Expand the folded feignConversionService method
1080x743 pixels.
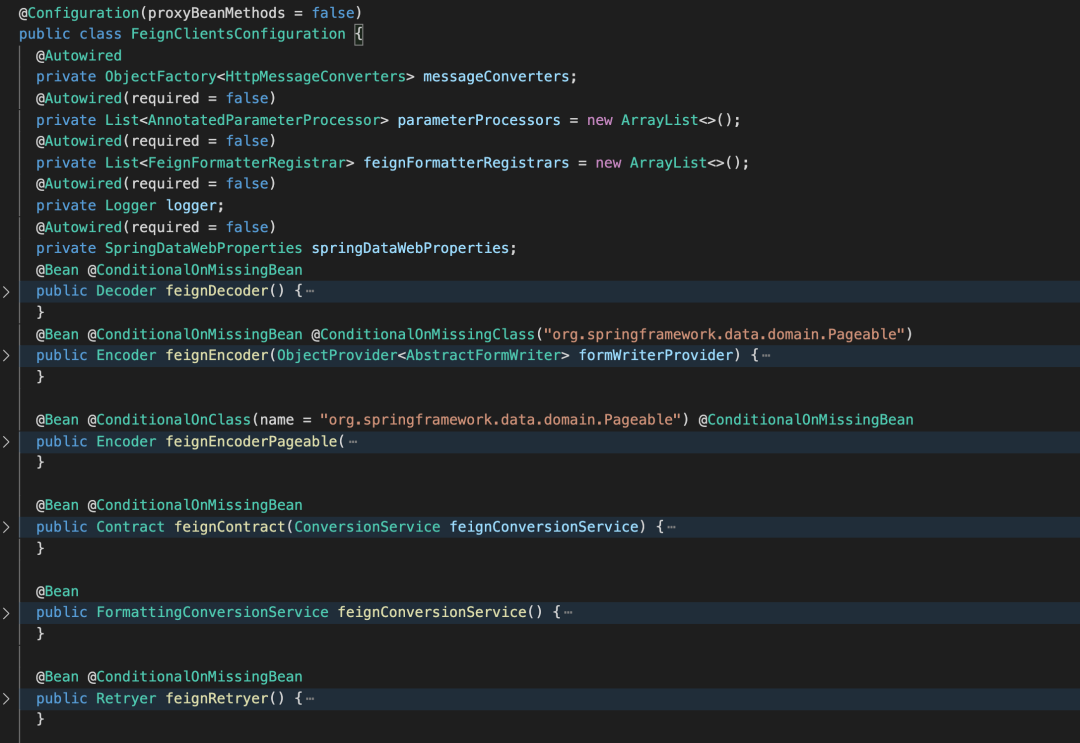tap(6, 614)
